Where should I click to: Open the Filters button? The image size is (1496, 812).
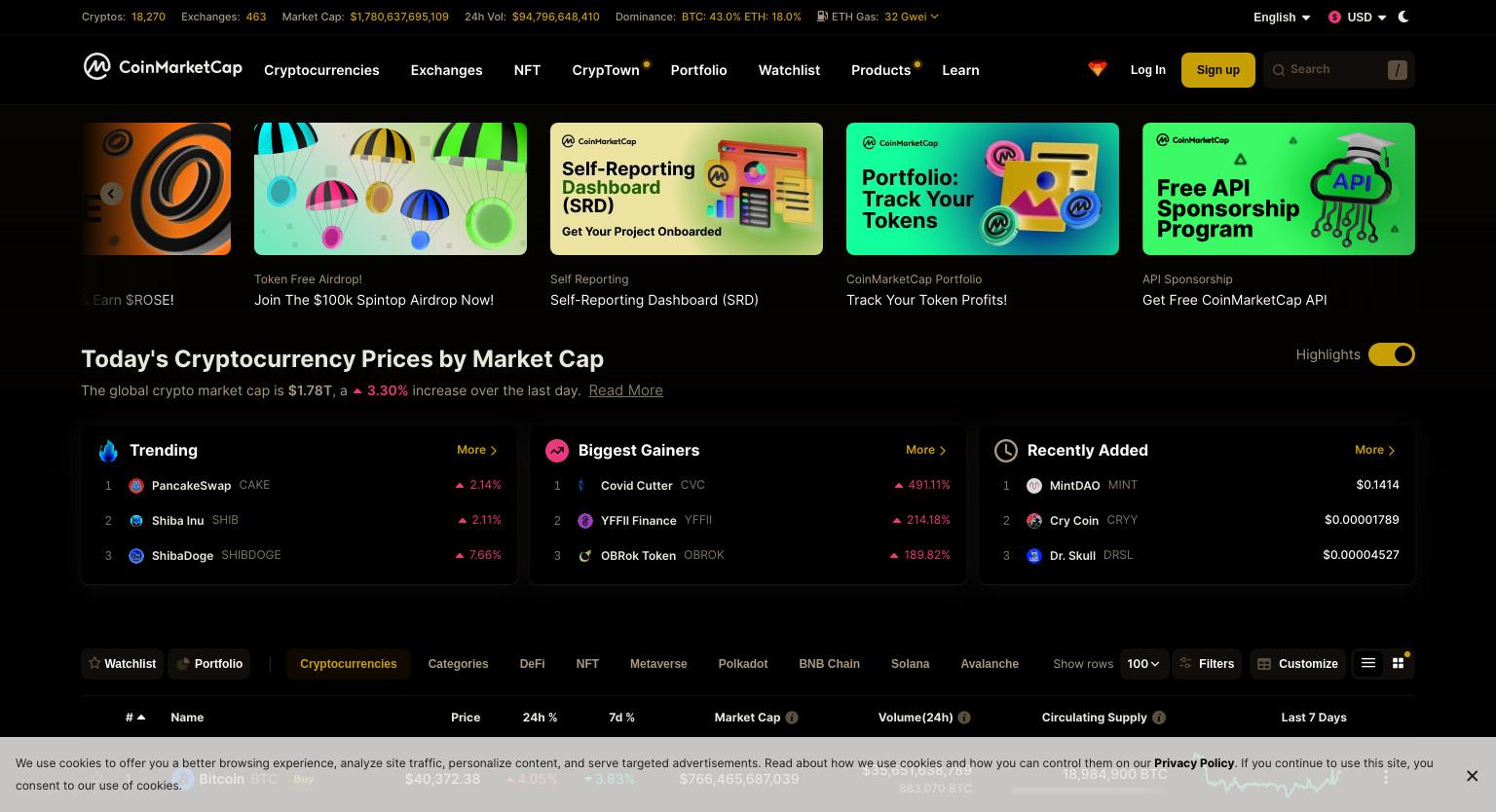point(1207,664)
